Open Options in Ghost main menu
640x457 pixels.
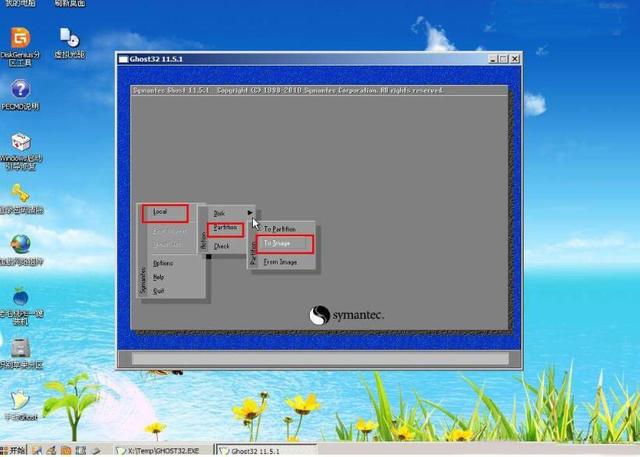click(x=163, y=263)
